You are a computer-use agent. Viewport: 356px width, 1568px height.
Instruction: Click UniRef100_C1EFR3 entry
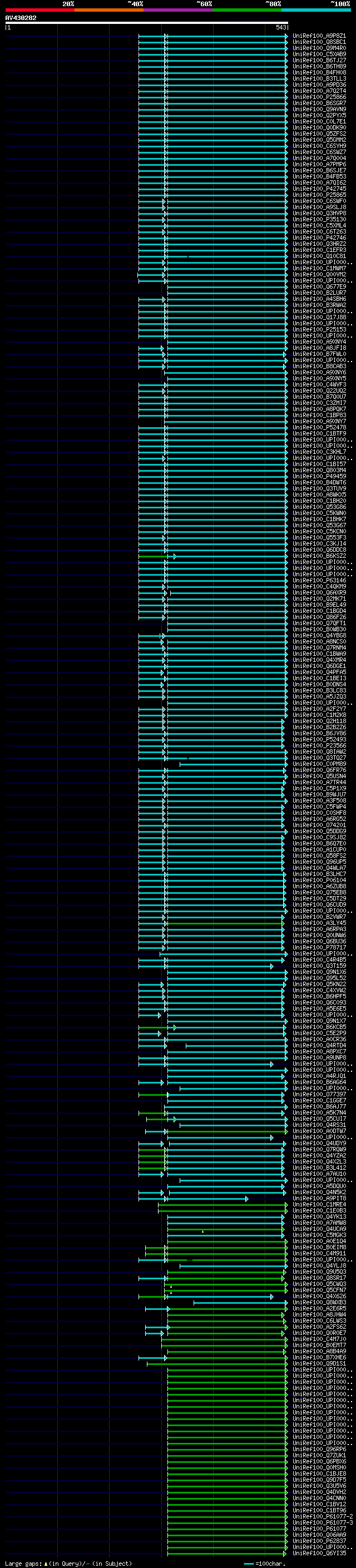point(319,250)
